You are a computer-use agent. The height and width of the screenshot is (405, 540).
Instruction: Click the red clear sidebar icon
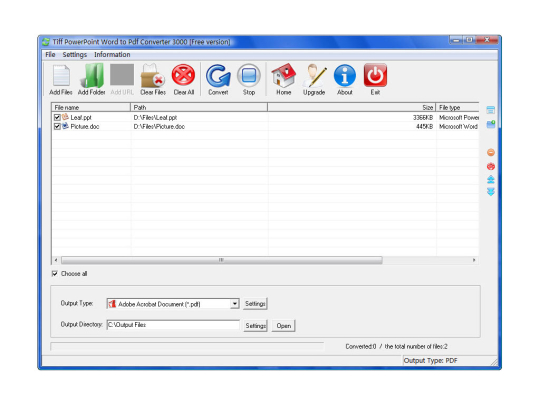(491, 166)
